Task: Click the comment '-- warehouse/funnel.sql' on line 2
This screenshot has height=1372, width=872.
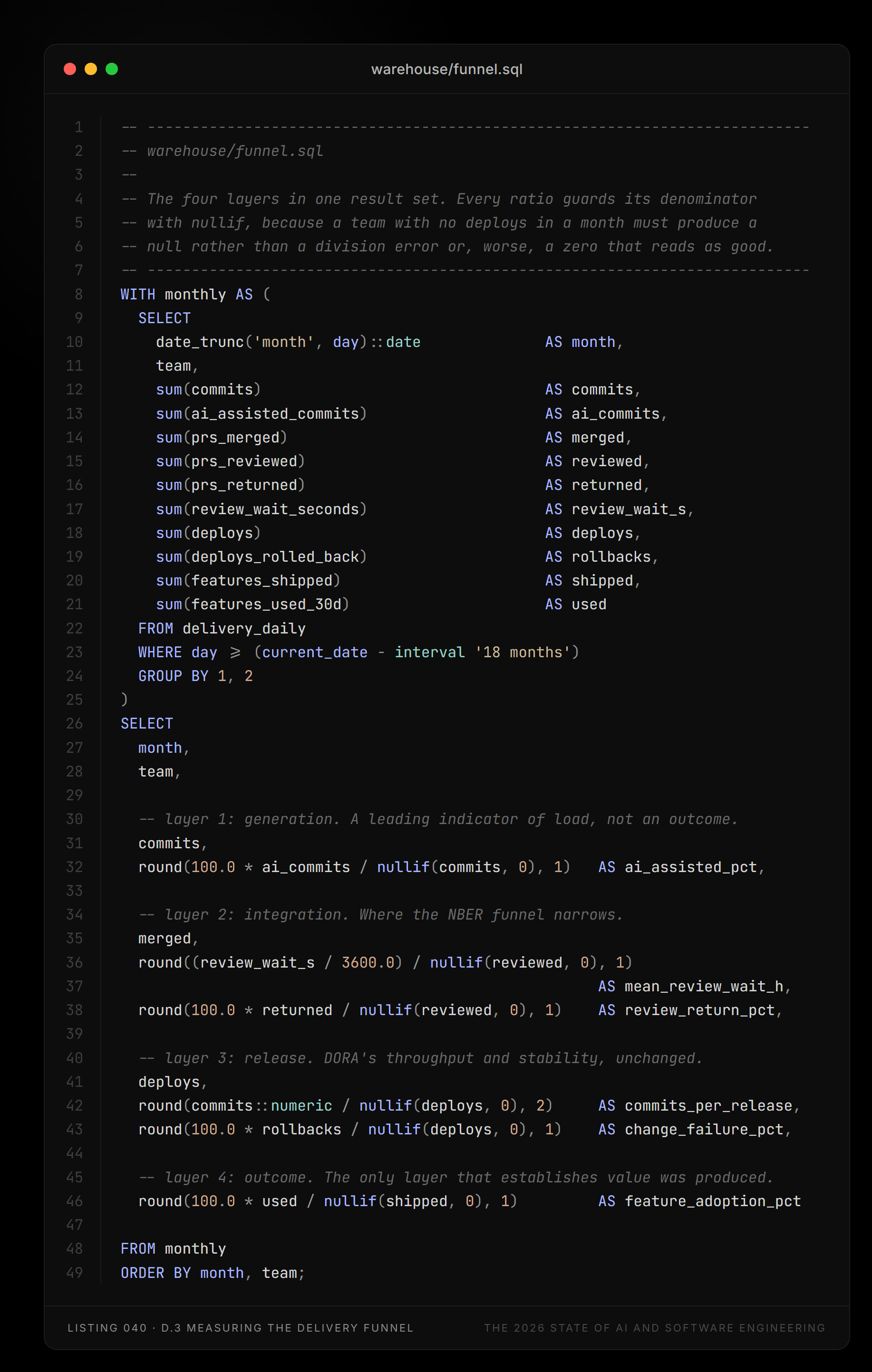Action: click(222, 151)
